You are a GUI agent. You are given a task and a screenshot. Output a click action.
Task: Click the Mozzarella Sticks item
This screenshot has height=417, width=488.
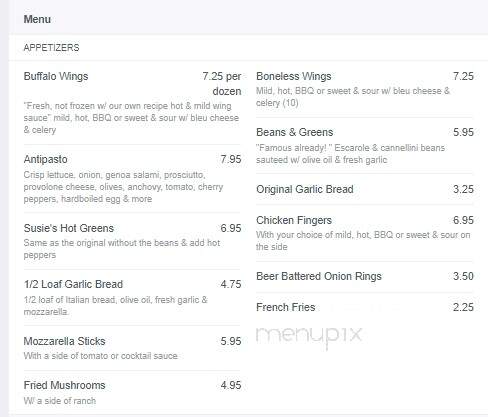pos(64,341)
